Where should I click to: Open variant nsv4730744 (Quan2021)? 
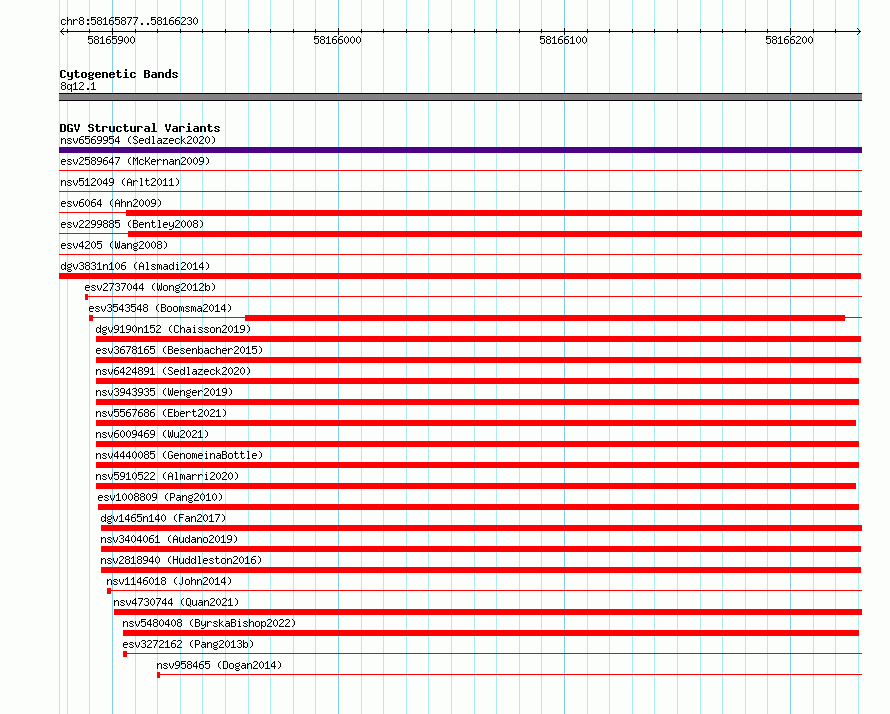(x=176, y=602)
